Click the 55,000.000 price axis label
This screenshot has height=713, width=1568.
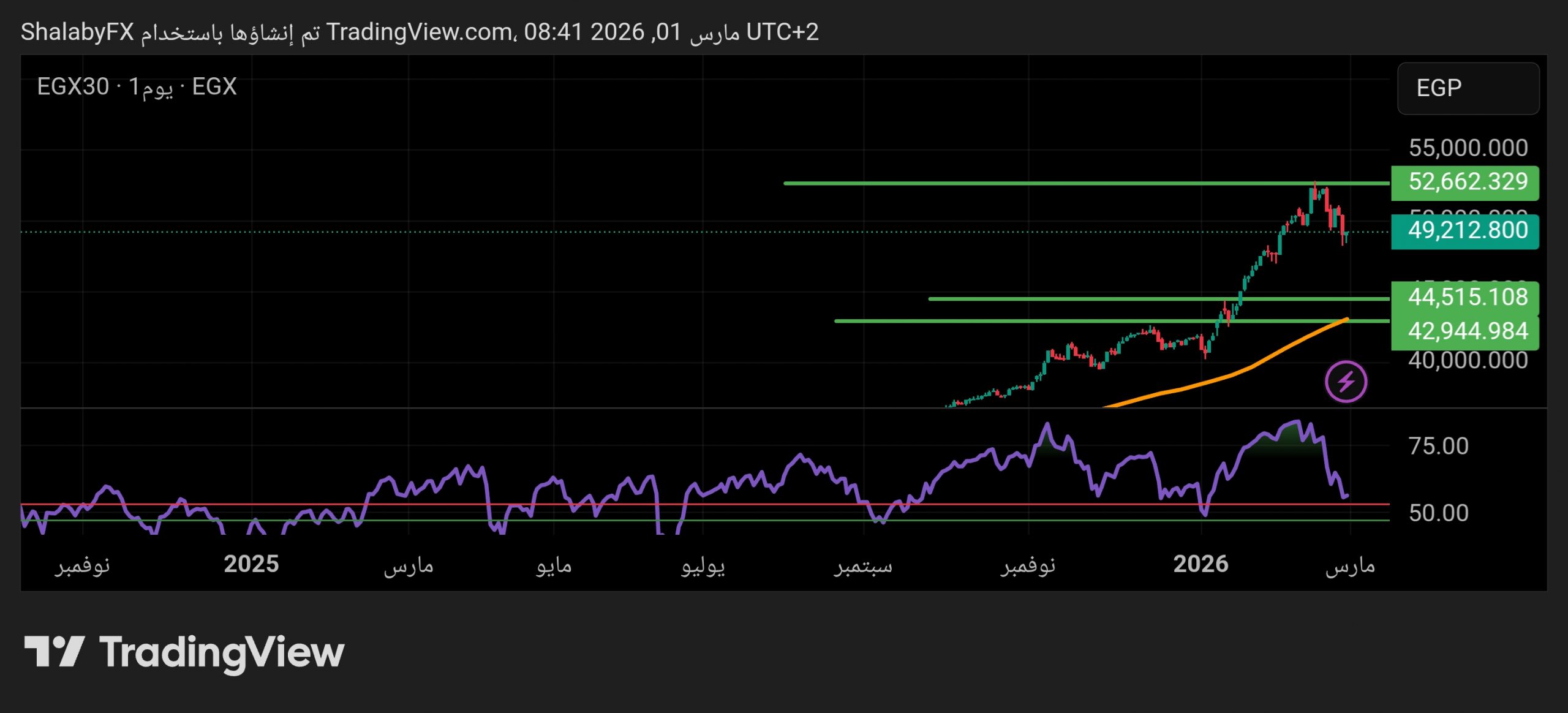(1468, 148)
